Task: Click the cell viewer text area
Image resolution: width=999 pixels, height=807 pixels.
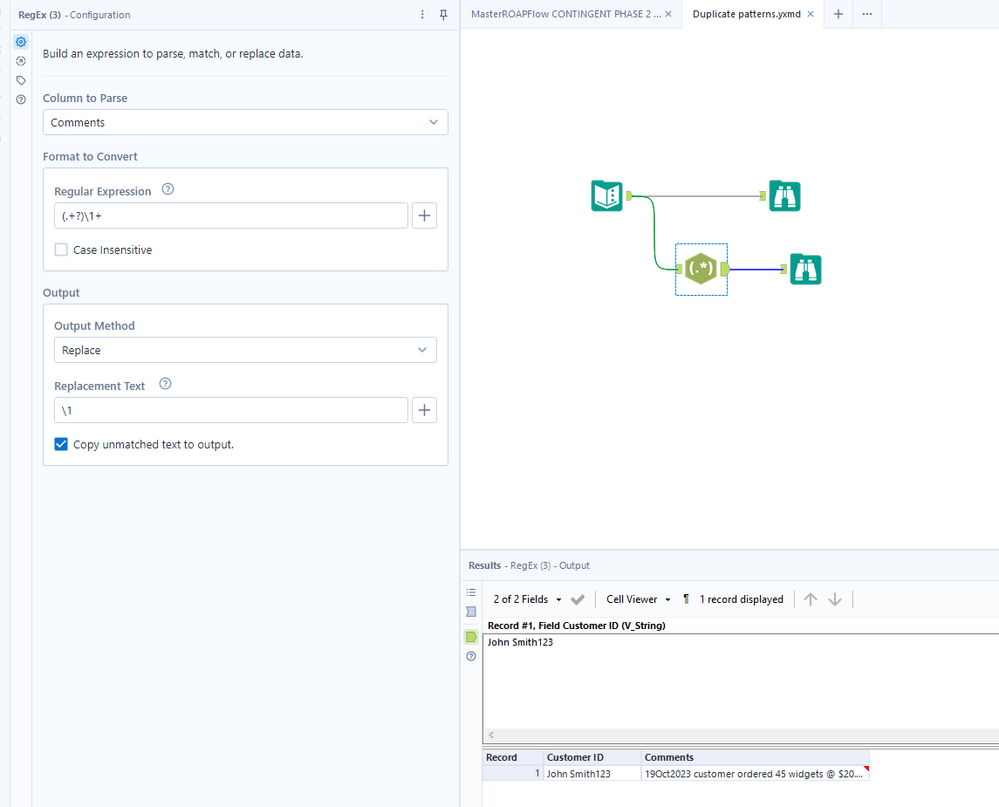Action: 741,682
